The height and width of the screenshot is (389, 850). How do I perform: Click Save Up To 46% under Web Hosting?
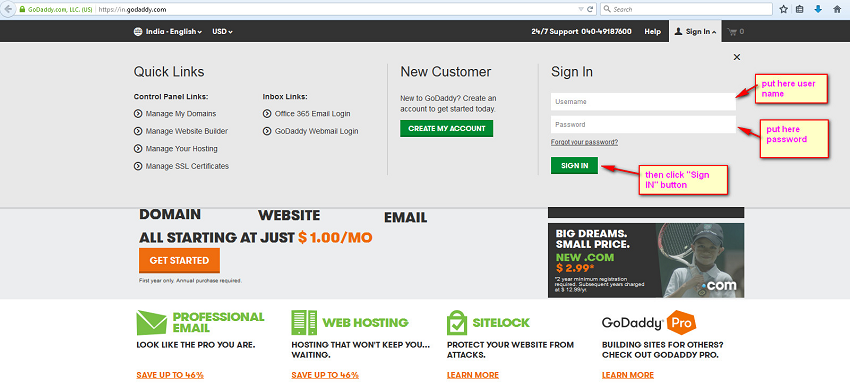pyautogui.click(x=325, y=375)
